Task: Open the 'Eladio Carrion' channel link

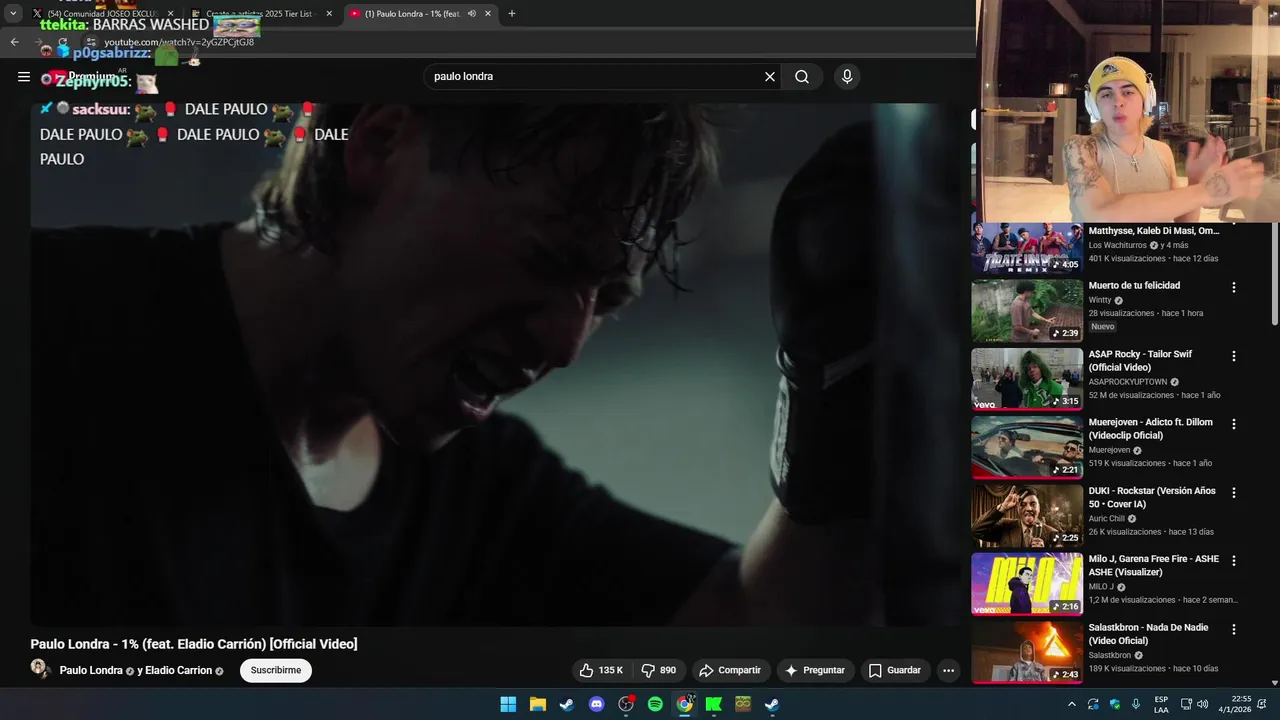Action: coord(178,670)
